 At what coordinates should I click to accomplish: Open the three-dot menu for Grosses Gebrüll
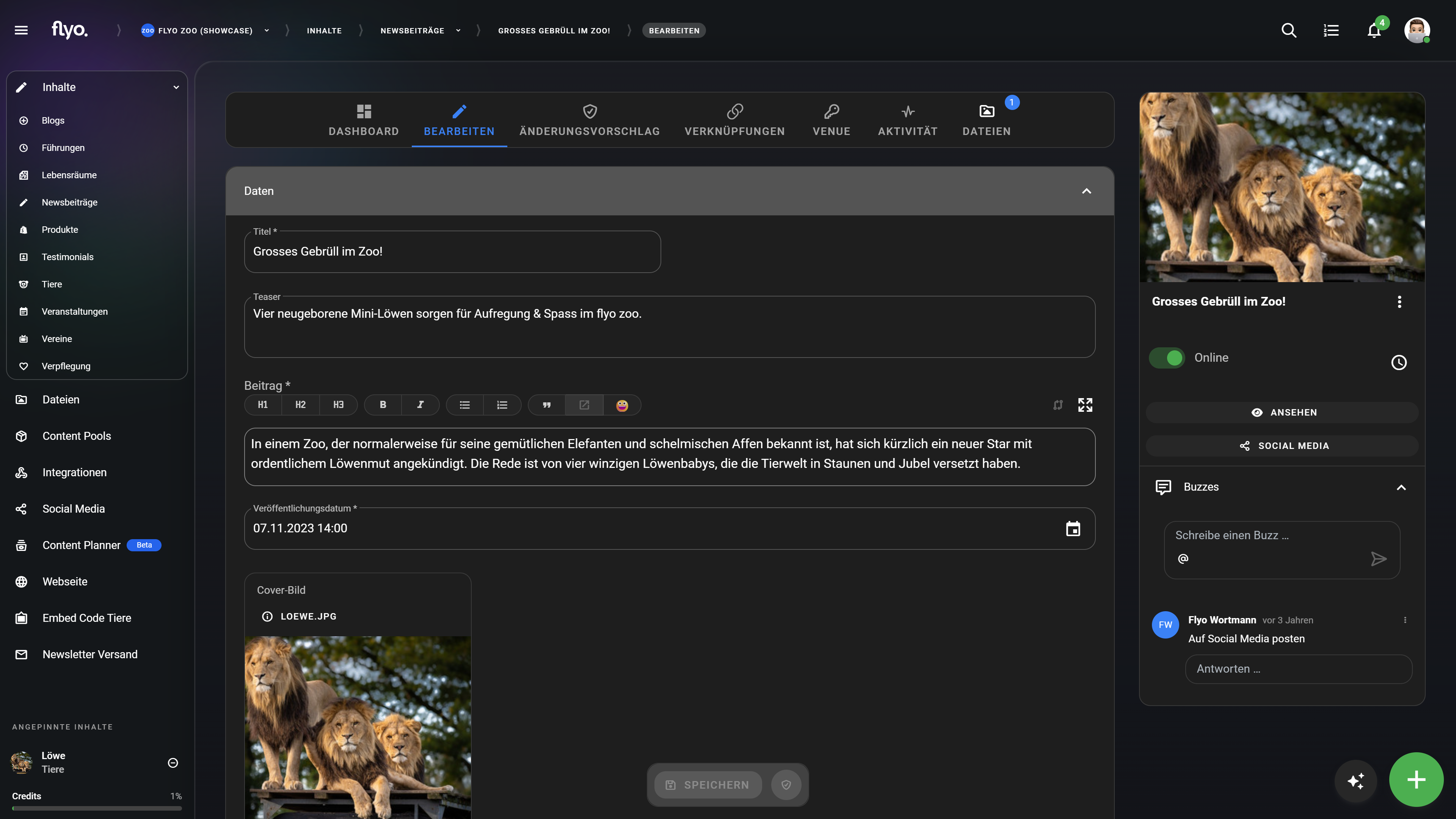coord(1400,302)
